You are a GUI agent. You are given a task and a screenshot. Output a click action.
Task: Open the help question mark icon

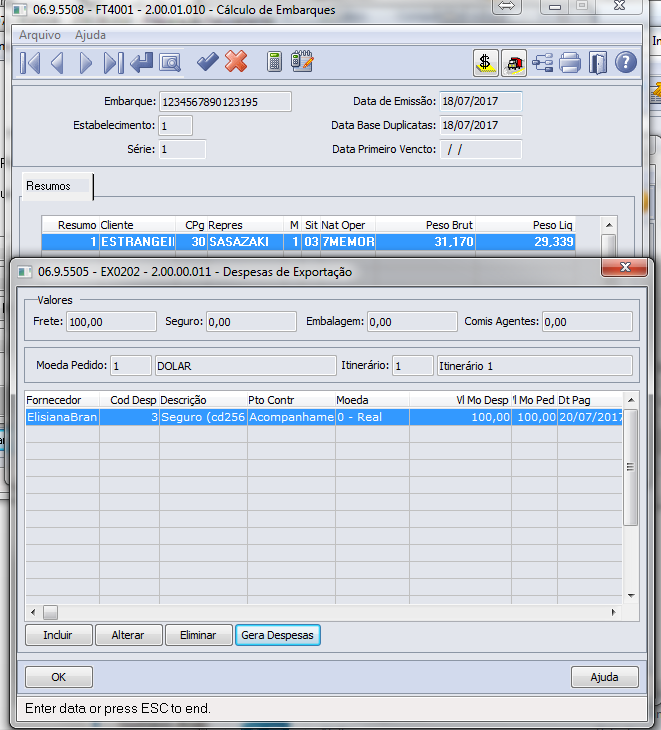pyautogui.click(x=626, y=62)
